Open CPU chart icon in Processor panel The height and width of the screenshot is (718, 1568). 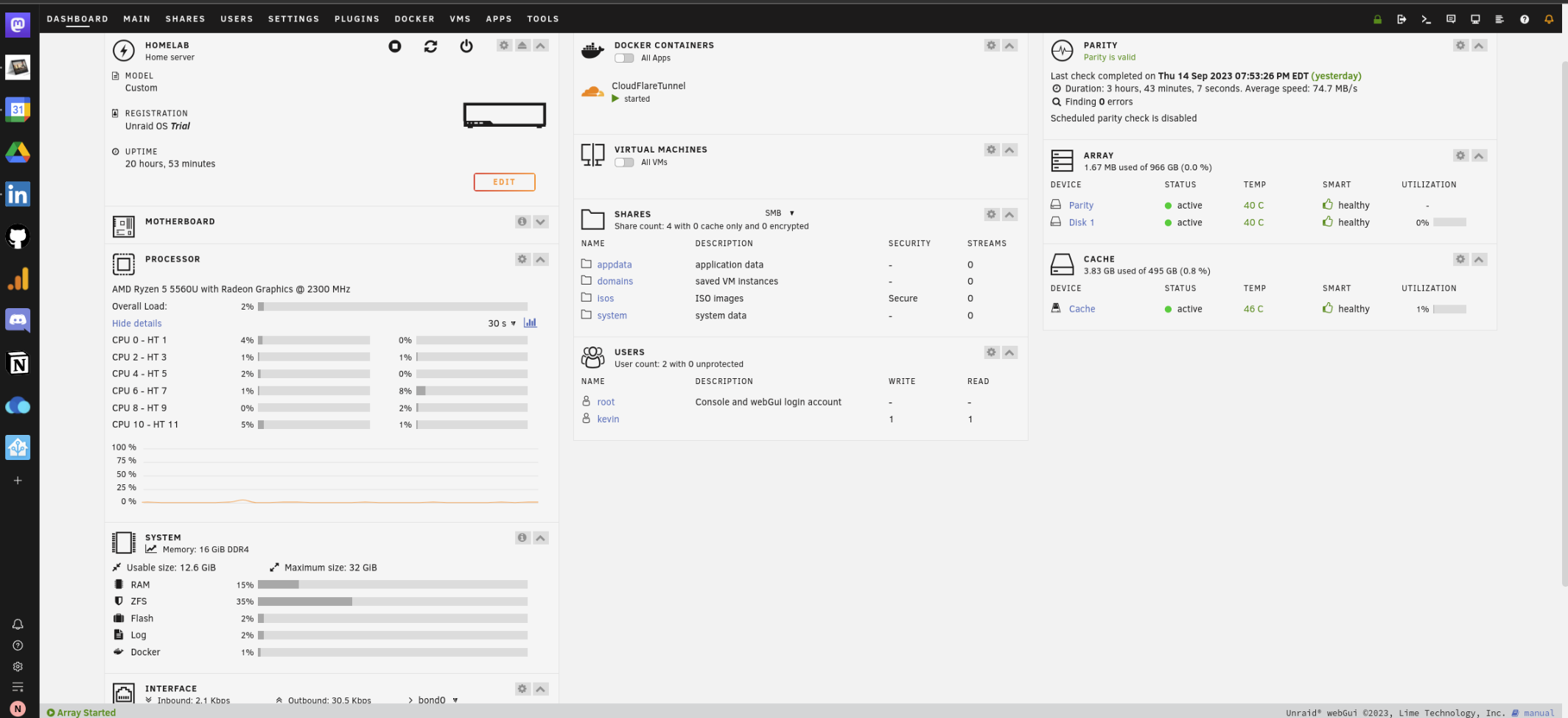pyautogui.click(x=530, y=323)
